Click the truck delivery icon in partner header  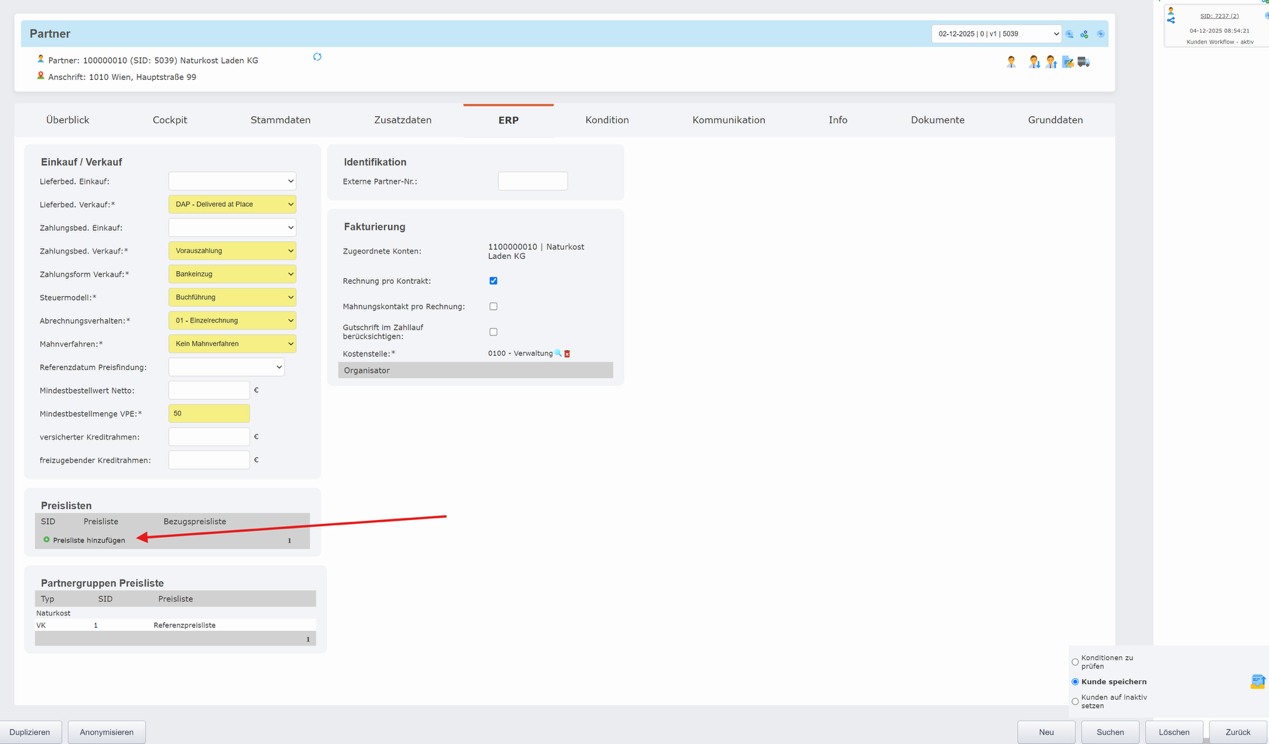pyautogui.click(x=1084, y=62)
